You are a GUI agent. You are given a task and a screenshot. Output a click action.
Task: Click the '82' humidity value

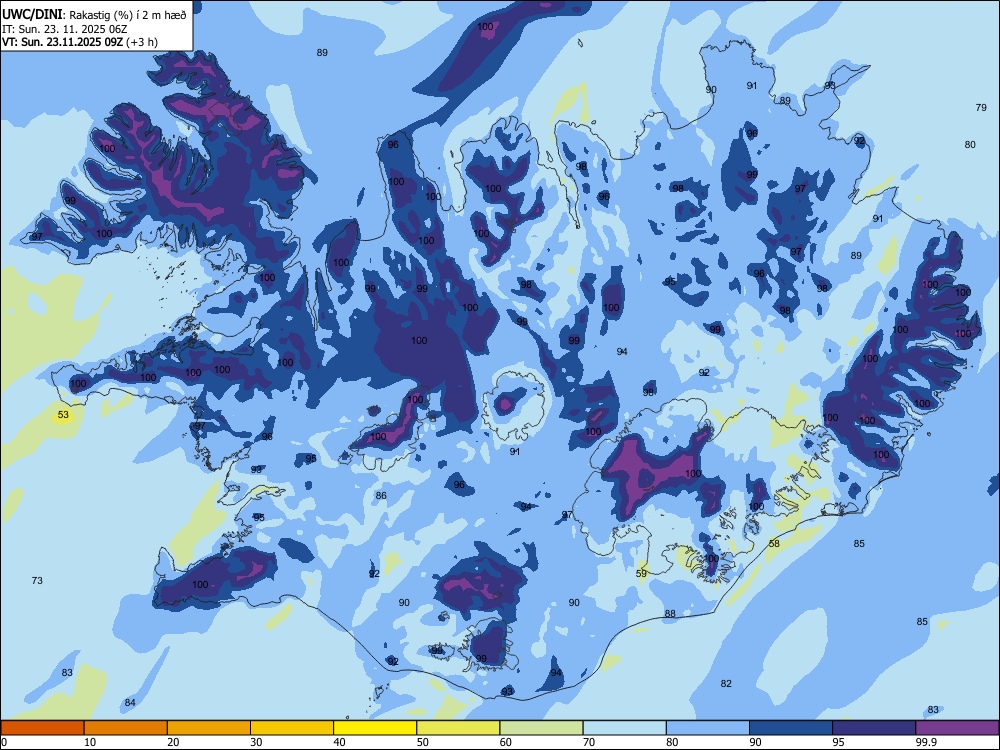tap(726, 683)
